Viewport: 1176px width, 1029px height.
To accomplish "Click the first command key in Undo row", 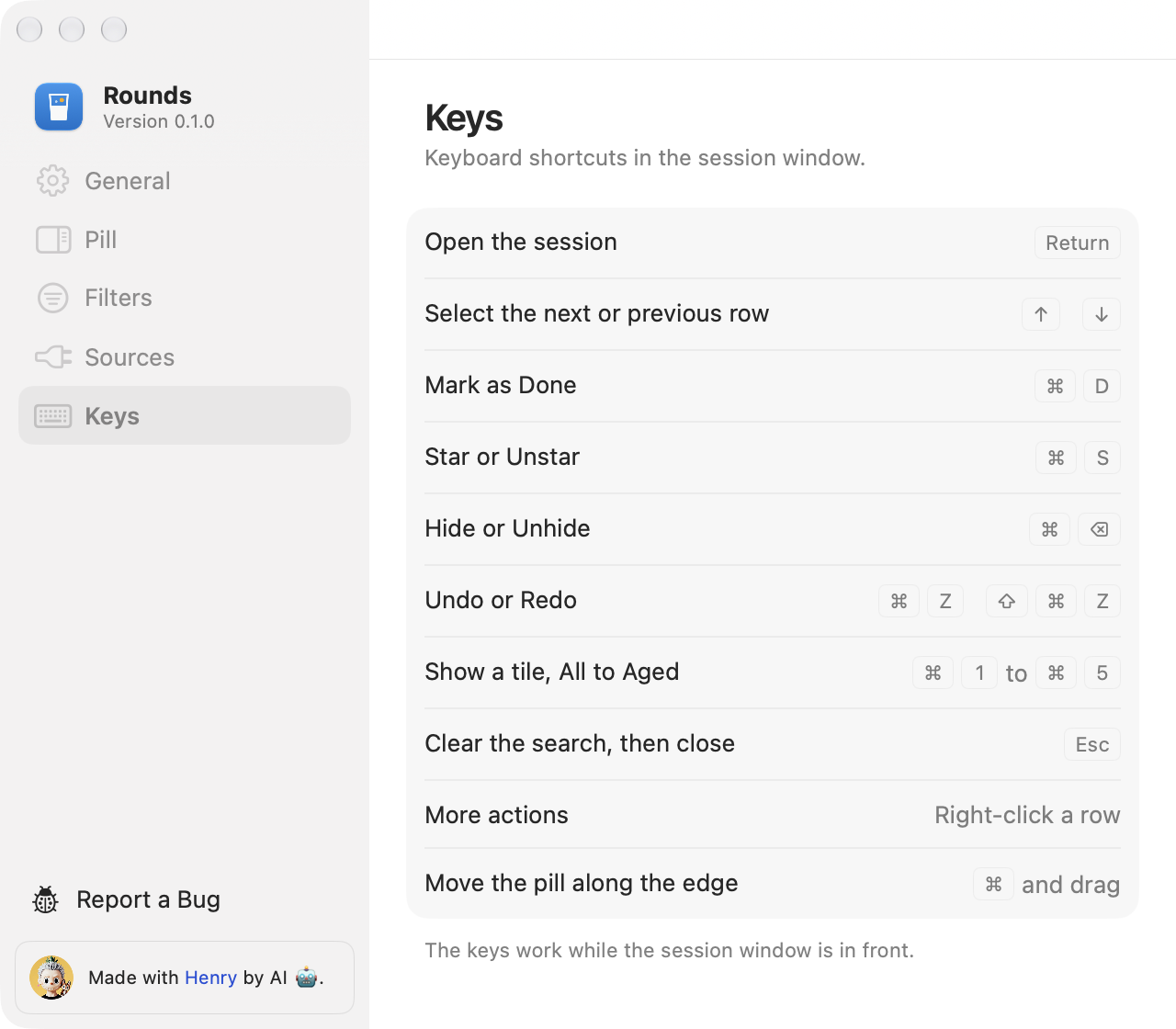I will pos(899,601).
